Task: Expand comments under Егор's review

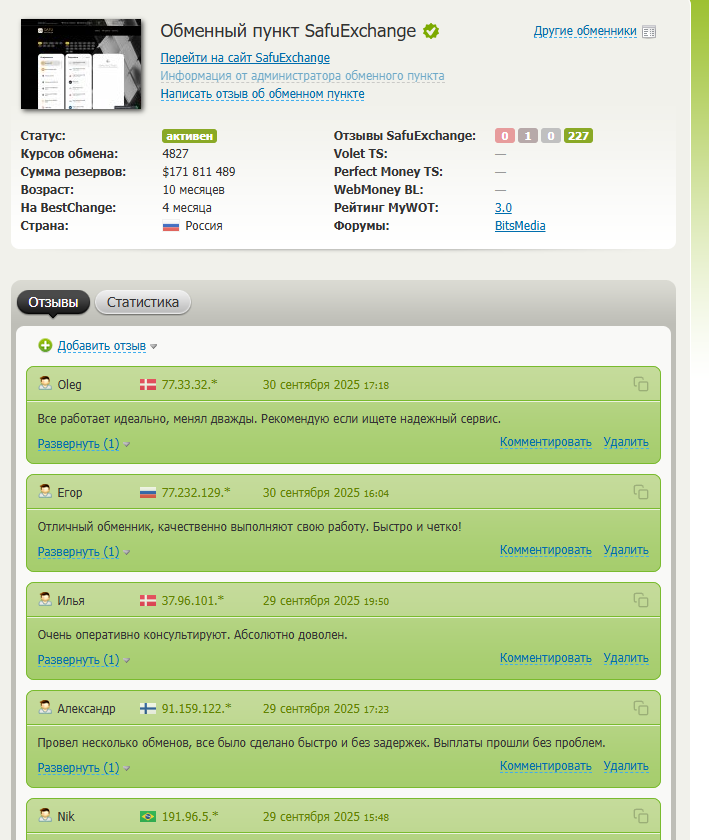Action: (x=78, y=552)
